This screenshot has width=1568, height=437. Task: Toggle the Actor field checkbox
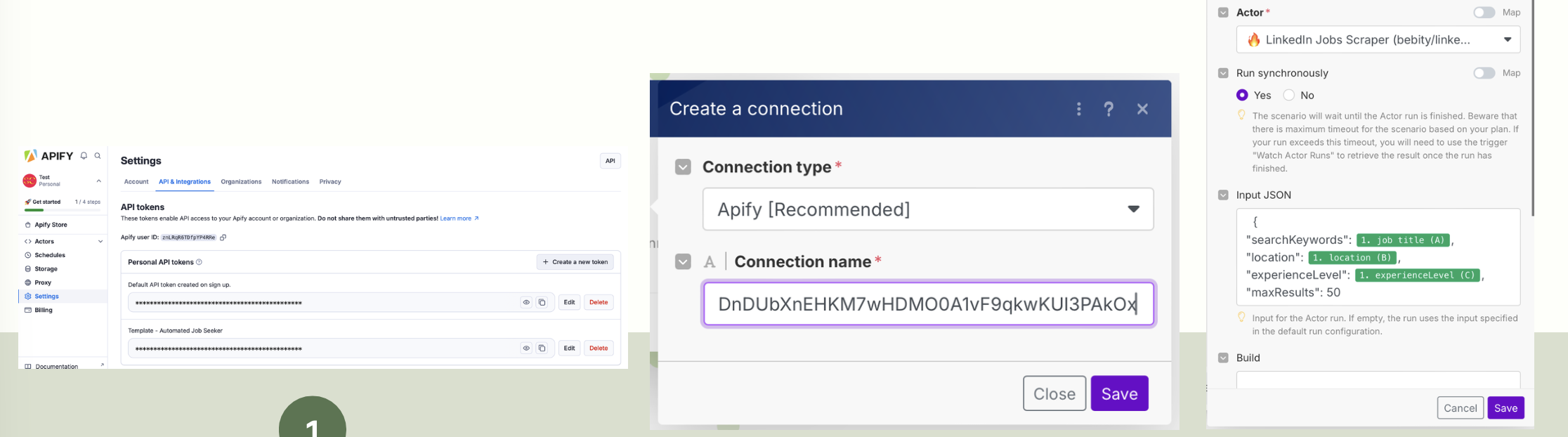click(x=1223, y=13)
